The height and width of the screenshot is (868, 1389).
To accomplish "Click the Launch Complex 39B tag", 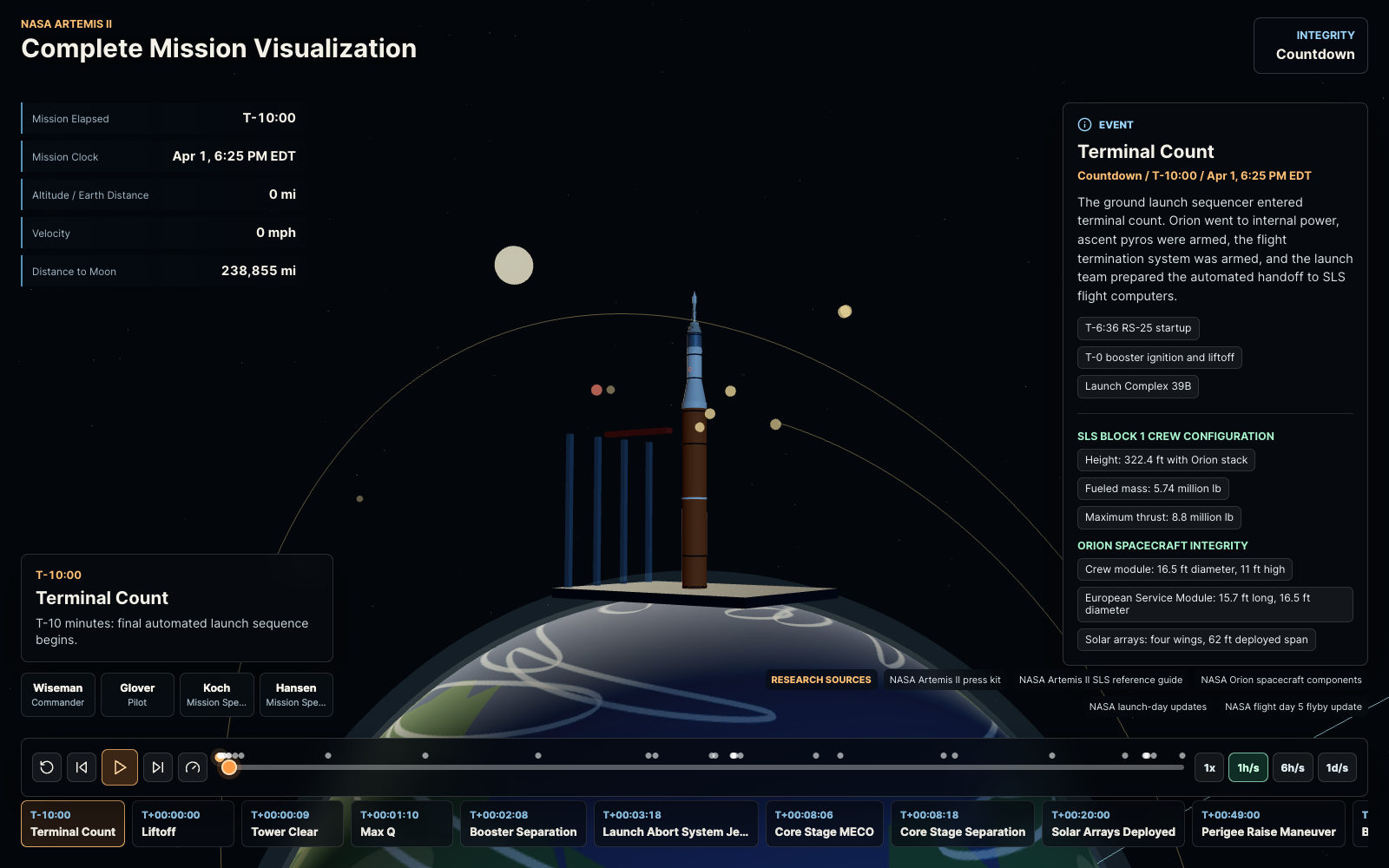I will click(1138, 386).
